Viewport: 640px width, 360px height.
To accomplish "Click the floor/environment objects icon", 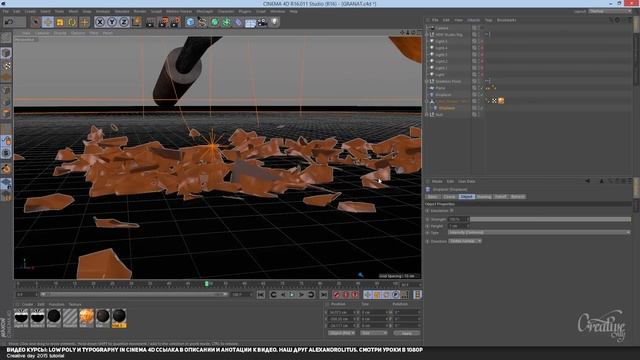I will tap(250, 22).
